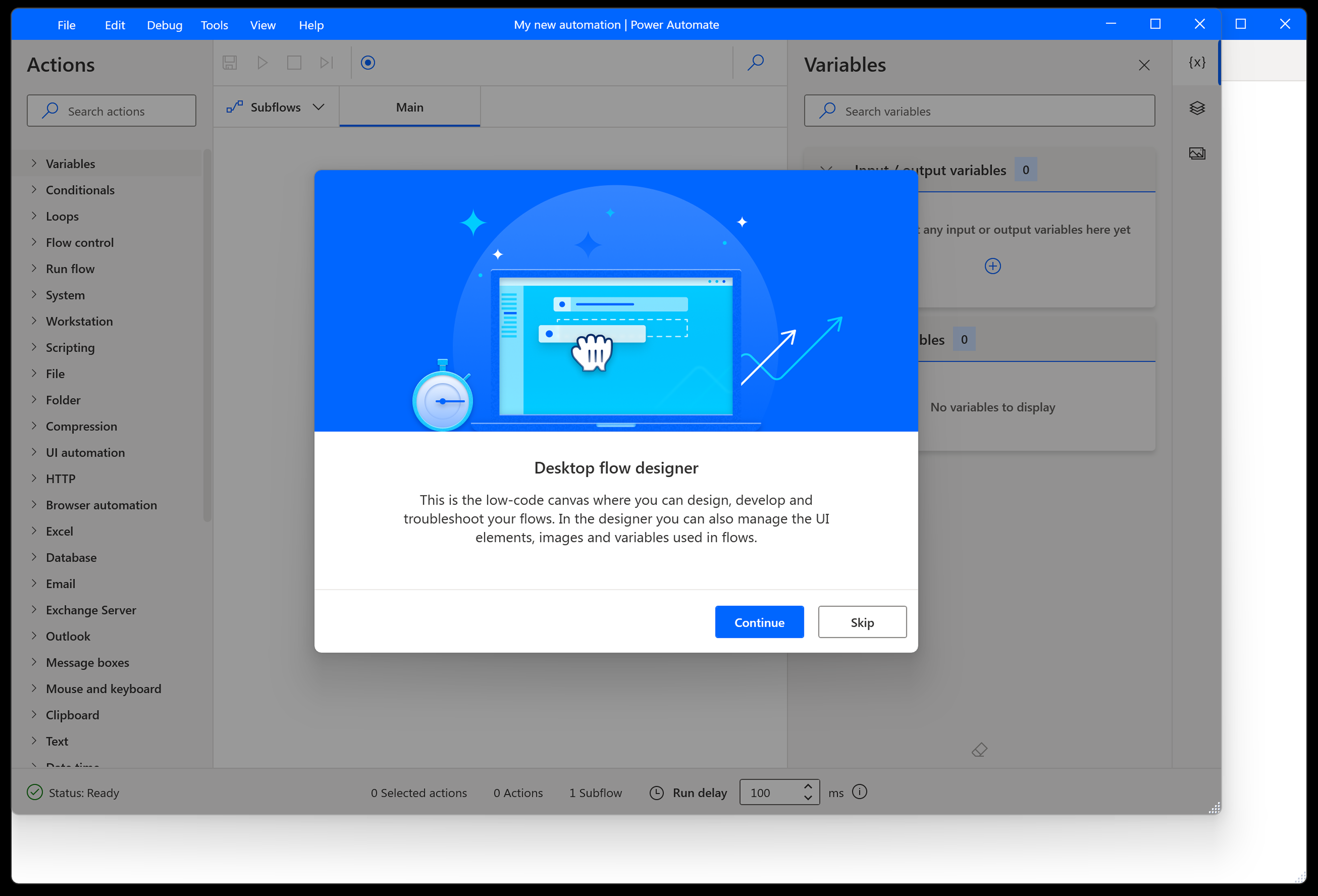The height and width of the screenshot is (896, 1318).
Task: Click the Run delay clock icon
Action: click(x=656, y=793)
